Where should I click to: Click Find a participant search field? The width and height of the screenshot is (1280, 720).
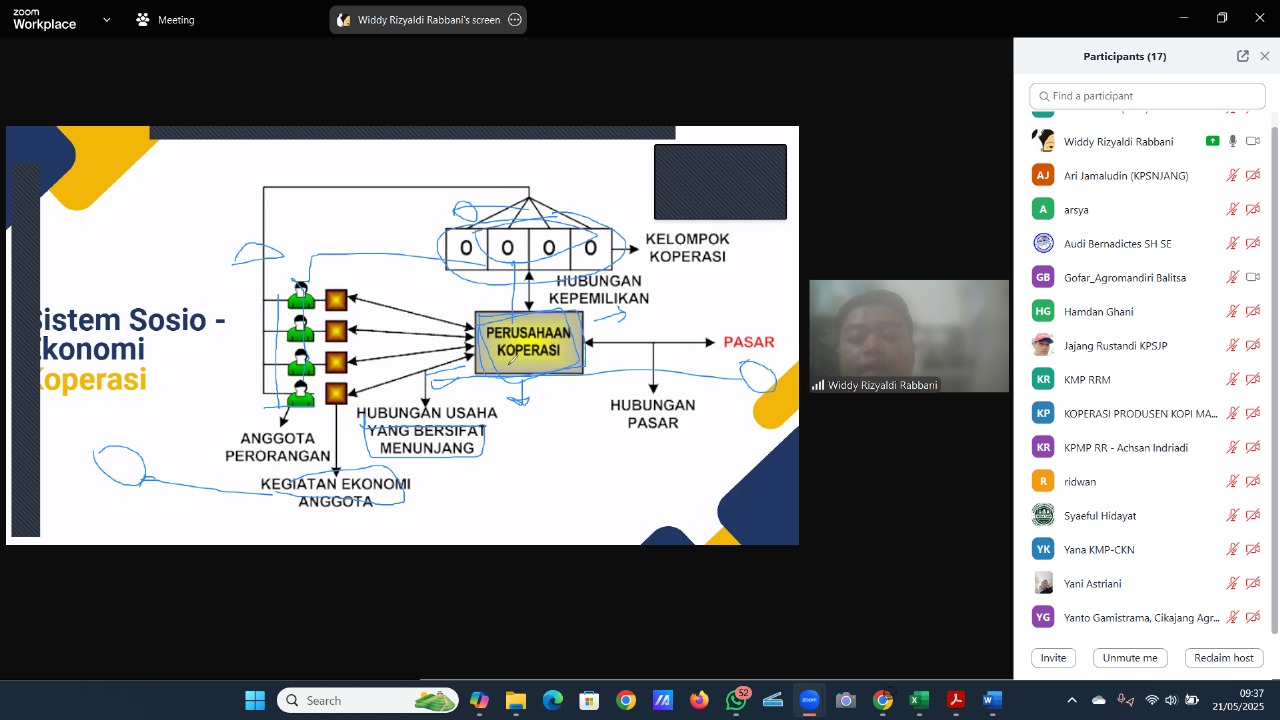tap(1147, 96)
